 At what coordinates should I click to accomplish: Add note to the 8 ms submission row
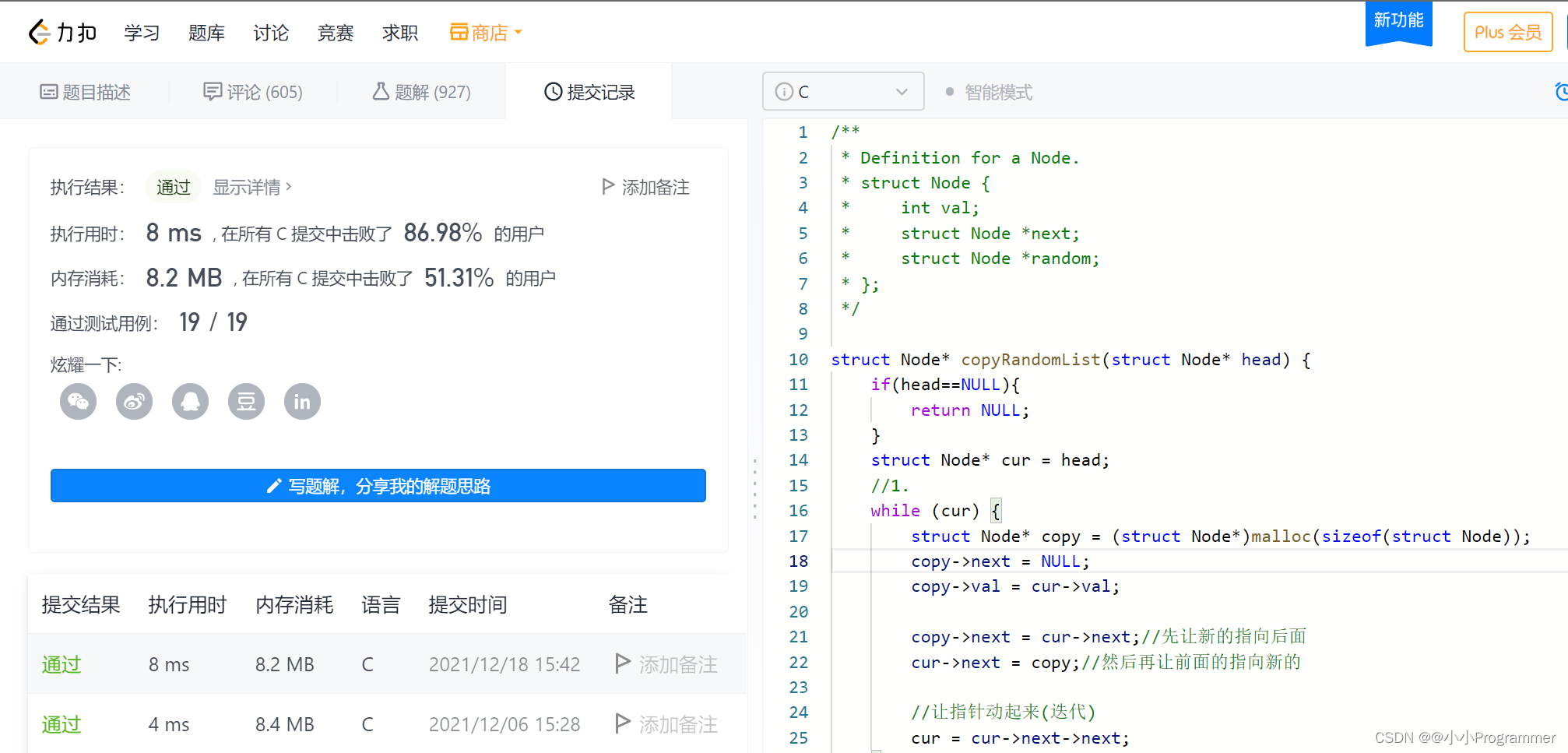666,664
